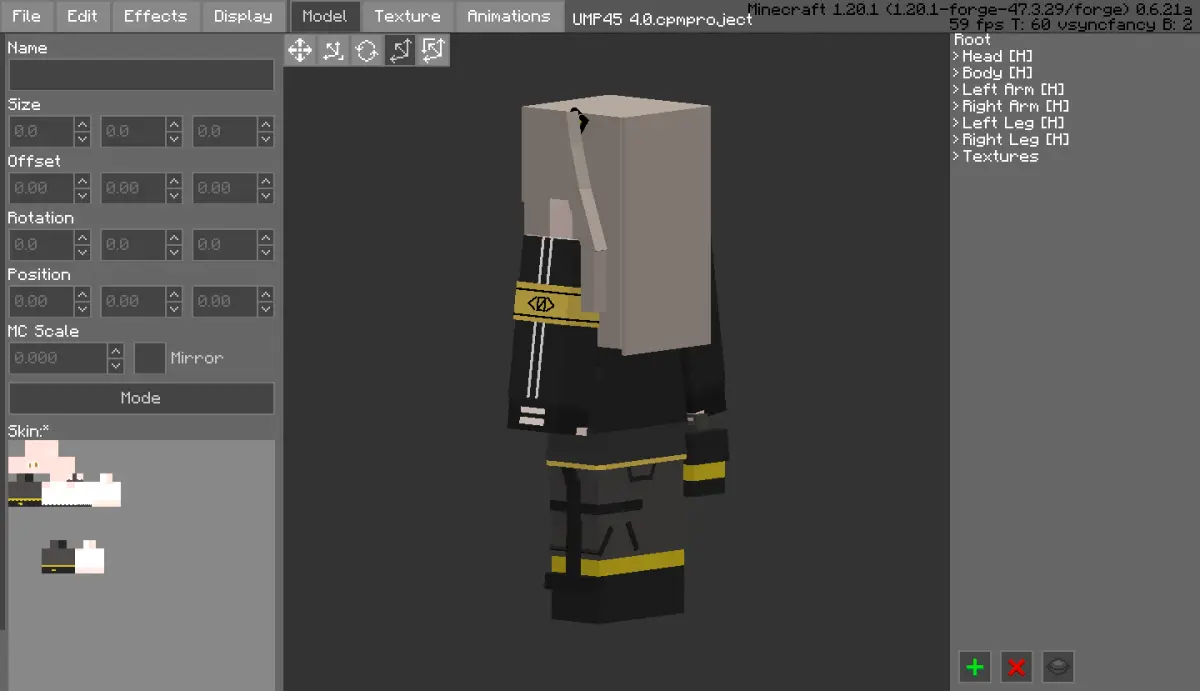
Task: Click the second Size value field
Action: (133, 132)
